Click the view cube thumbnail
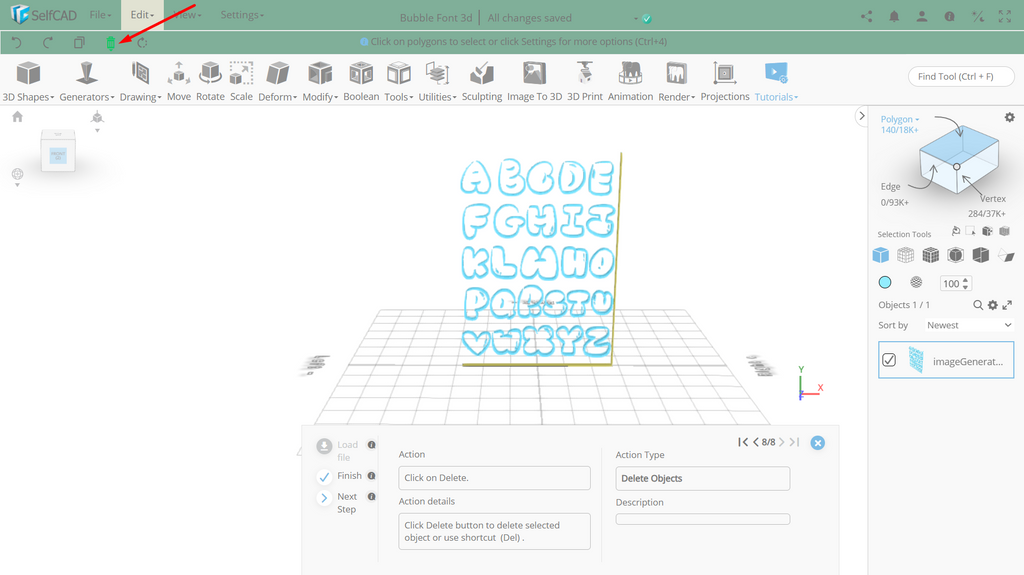 58,150
